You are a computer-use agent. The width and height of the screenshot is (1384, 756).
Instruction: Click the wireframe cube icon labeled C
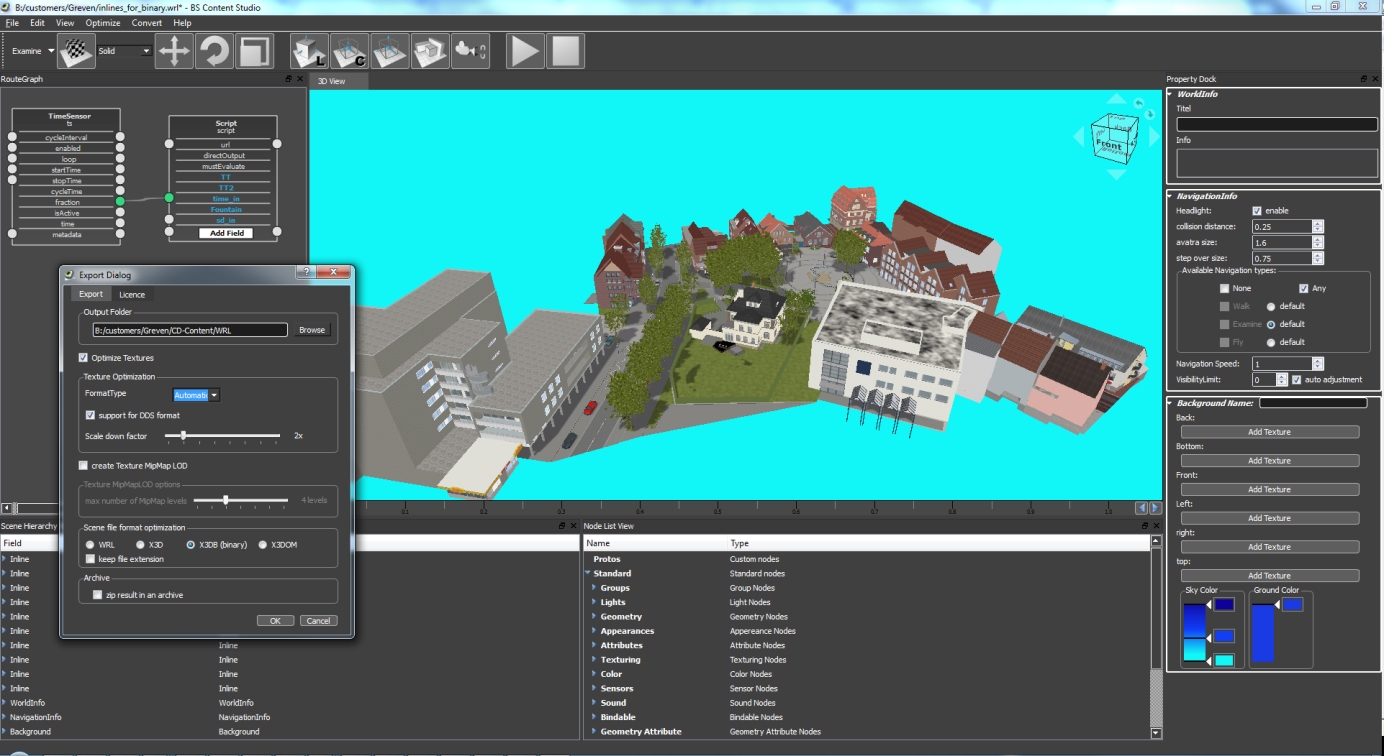(x=350, y=51)
